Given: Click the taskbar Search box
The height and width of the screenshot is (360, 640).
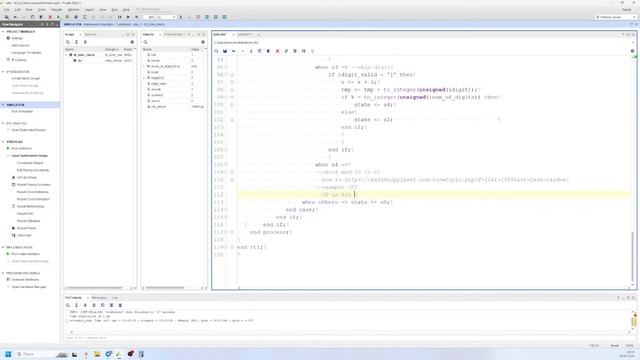Looking at the screenshot, I should click(41, 354).
